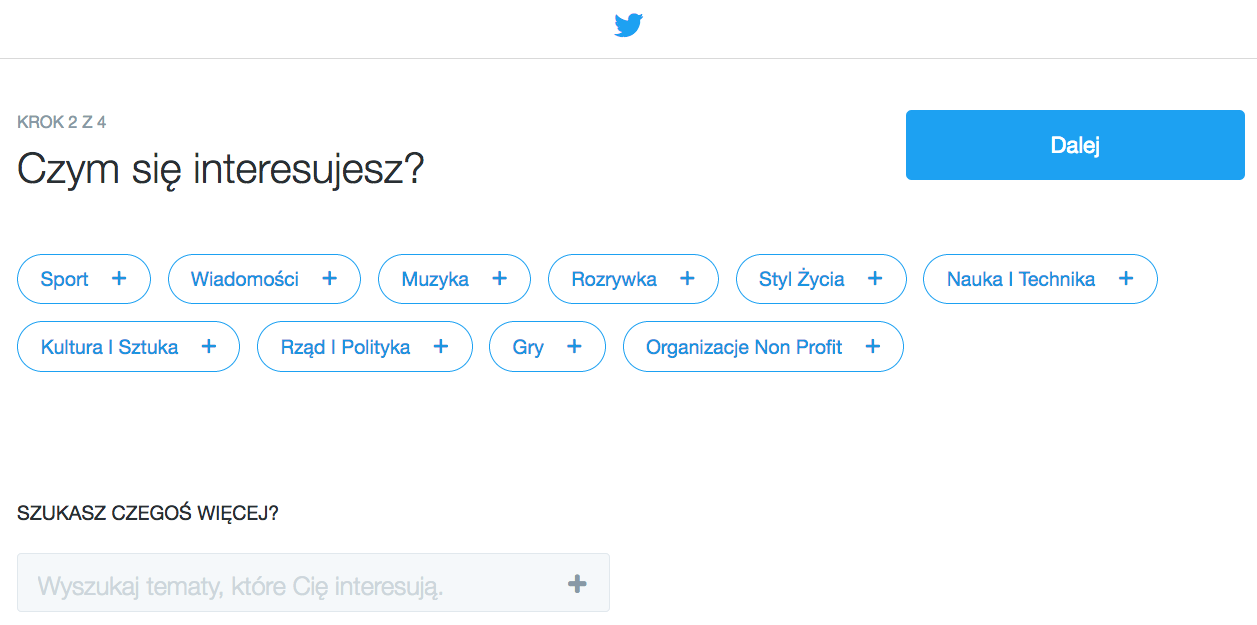Screen dimensions: 1257x625
Task: Click the plus icon on Gry
Action: 574,347
